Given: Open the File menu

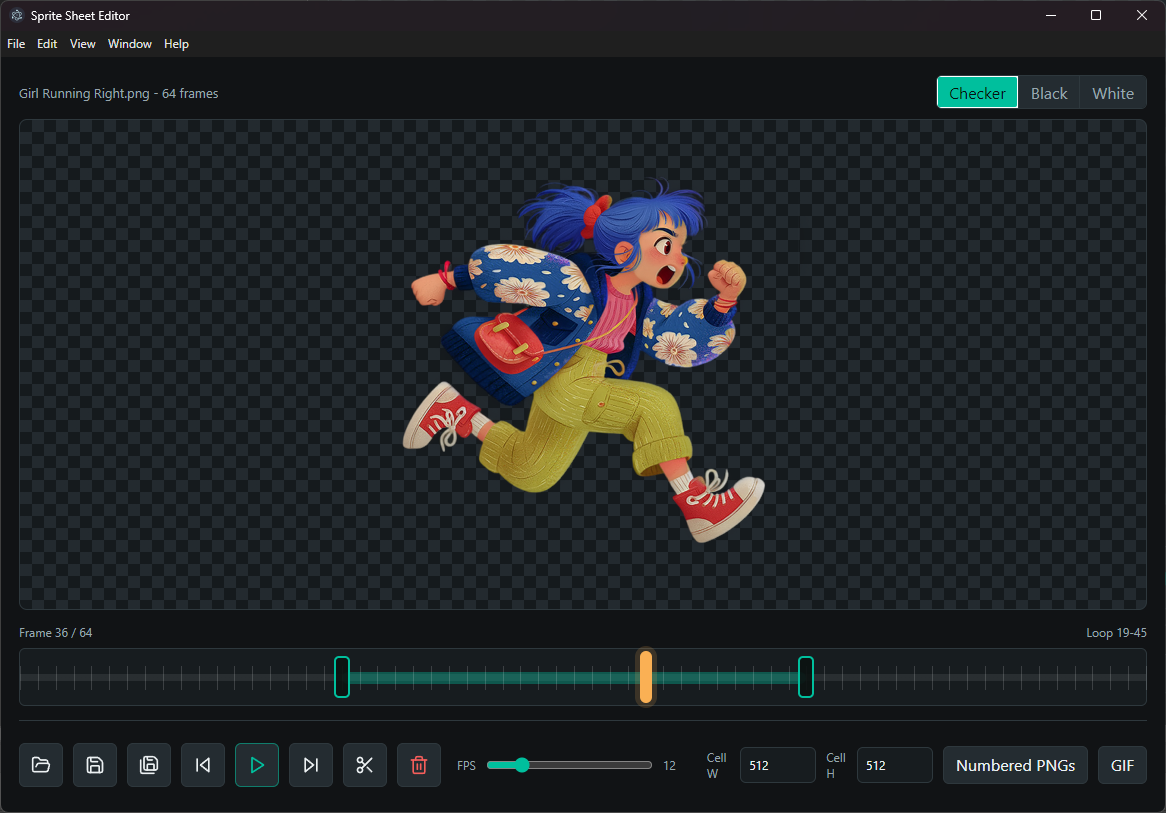Looking at the screenshot, I should coord(16,44).
